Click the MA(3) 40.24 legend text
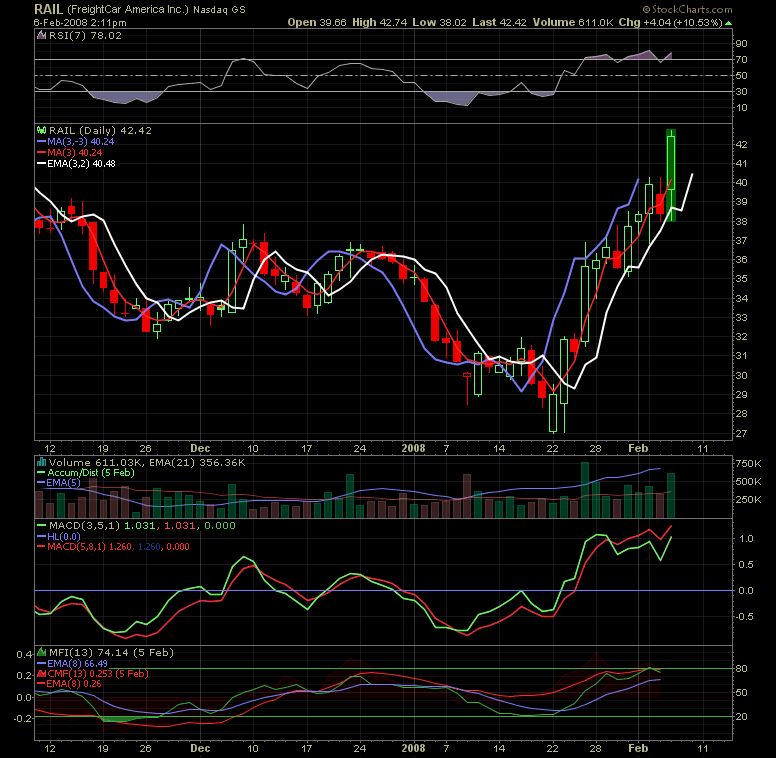This screenshot has width=776, height=758. point(75,153)
